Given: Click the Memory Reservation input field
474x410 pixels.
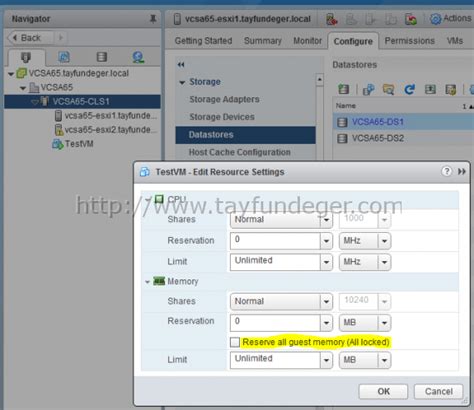Looking at the screenshot, I should pyautogui.click(x=275, y=322).
